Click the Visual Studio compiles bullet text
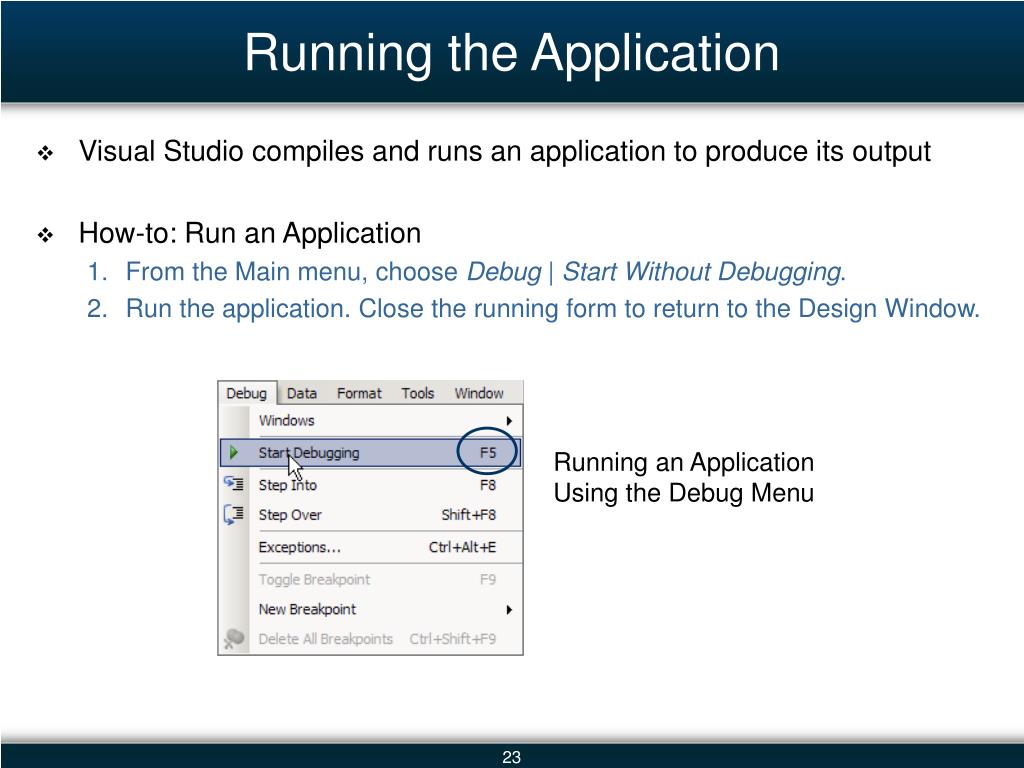Image resolution: width=1024 pixels, height=768 pixels. tap(505, 152)
